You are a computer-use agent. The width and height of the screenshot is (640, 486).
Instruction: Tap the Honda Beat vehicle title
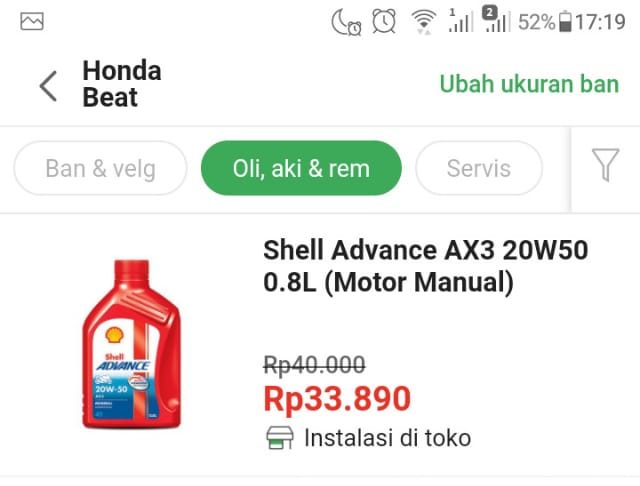pyautogui.click(x=122, y=84)
